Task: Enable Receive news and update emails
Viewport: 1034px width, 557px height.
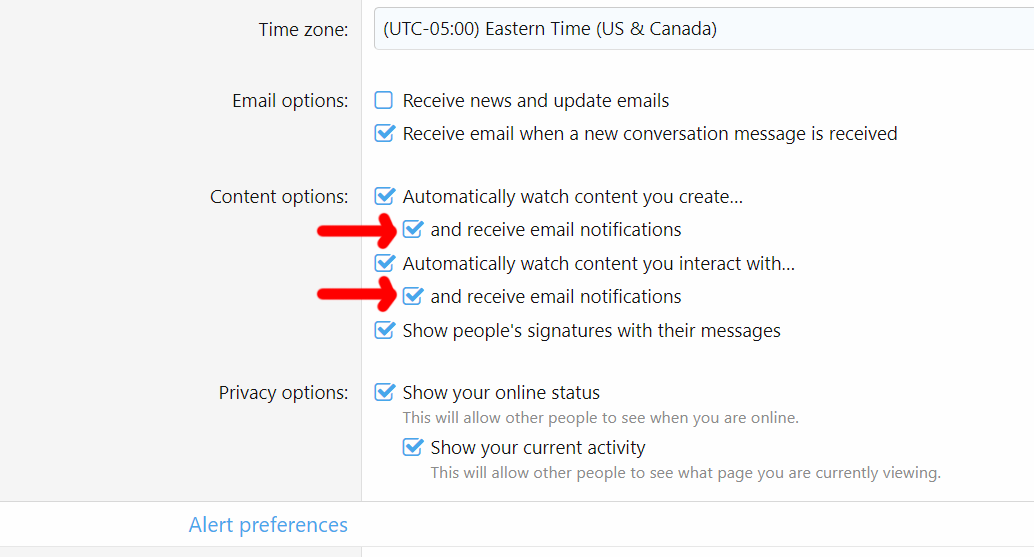Action: click(384, 100)
